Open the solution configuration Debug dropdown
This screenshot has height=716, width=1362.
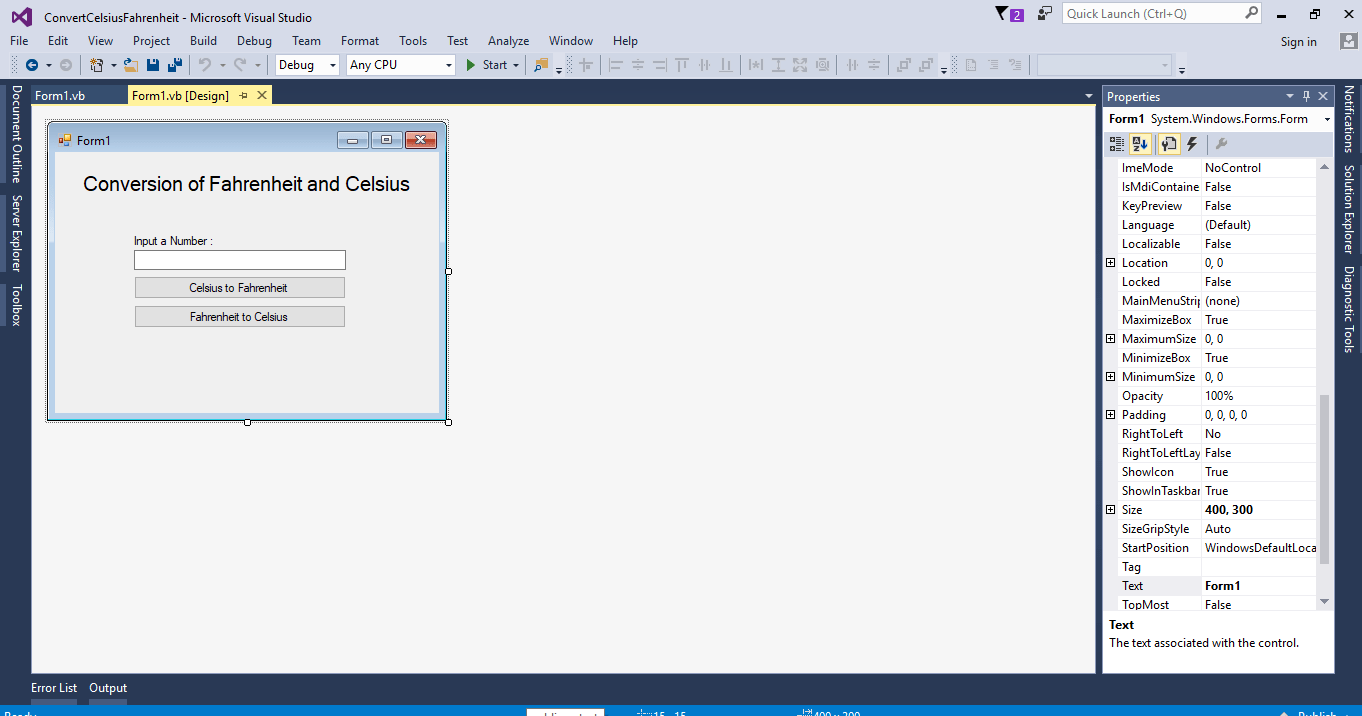[331, 64]
